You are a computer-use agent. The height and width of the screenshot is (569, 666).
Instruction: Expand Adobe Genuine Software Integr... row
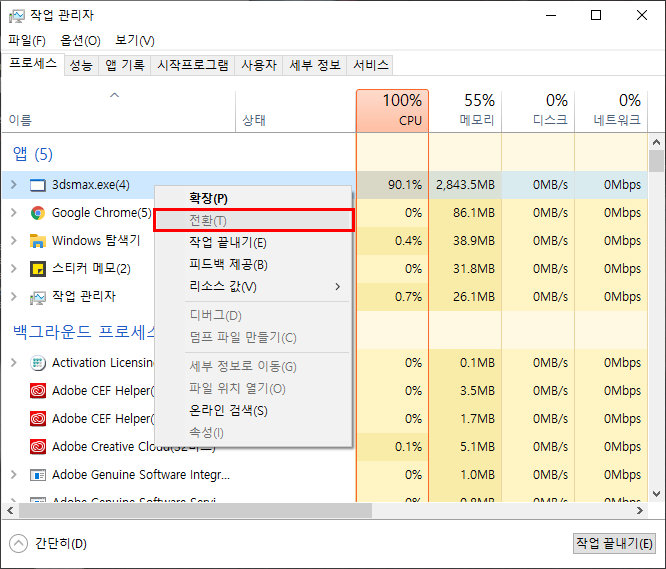(x=14, y=474)
